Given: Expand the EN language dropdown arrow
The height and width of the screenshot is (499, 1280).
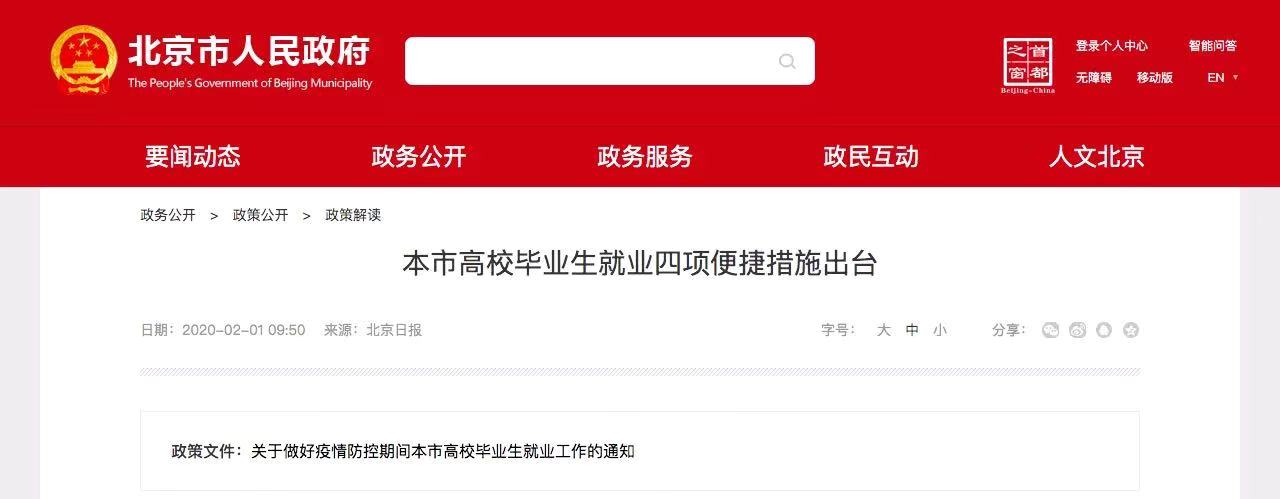Looking at the screenshot, I should 1235,78.
